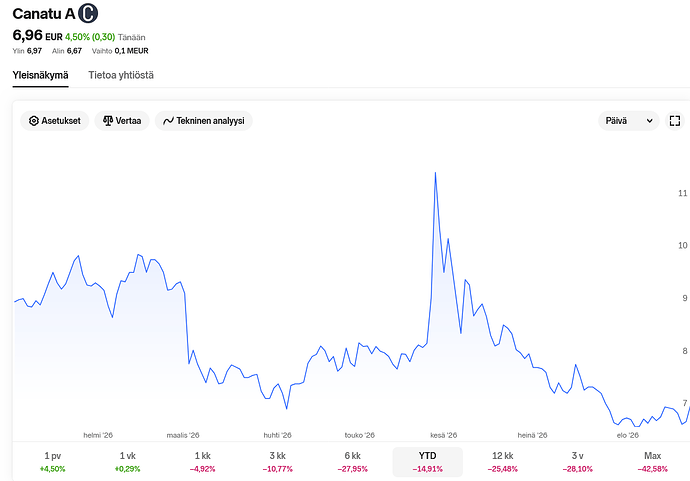Click the Canatu A heading
690x481 pixels.
coord(44,14)
